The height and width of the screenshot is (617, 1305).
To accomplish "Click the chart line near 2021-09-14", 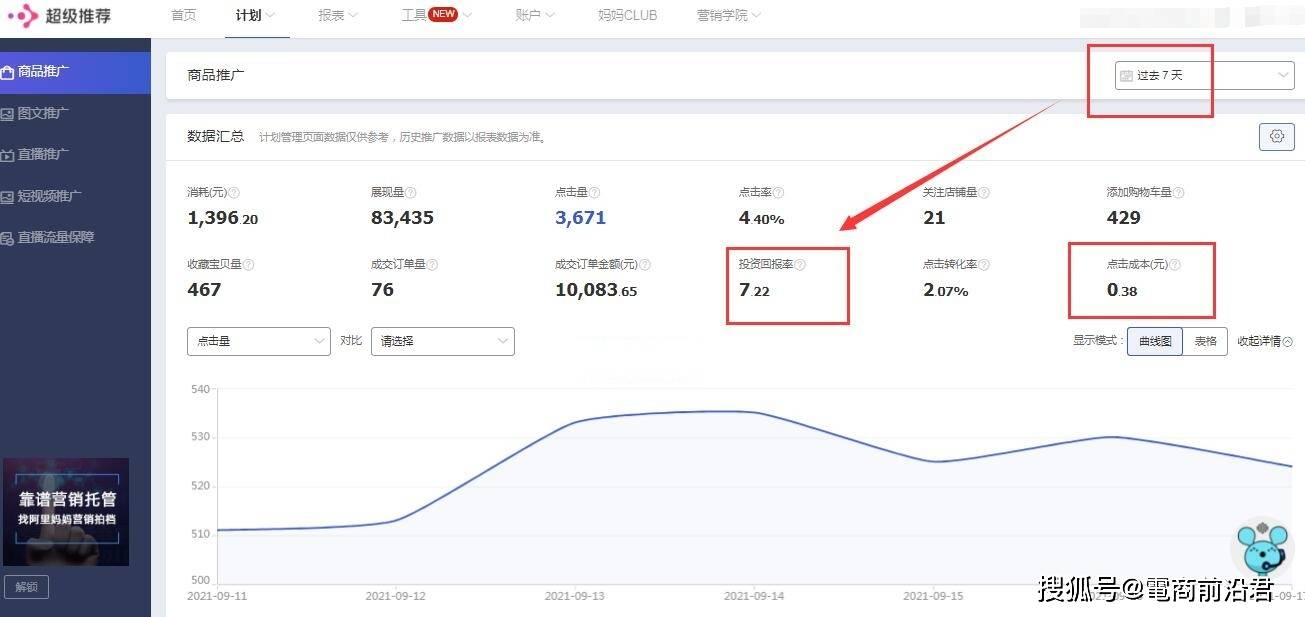I will [753, 412].
